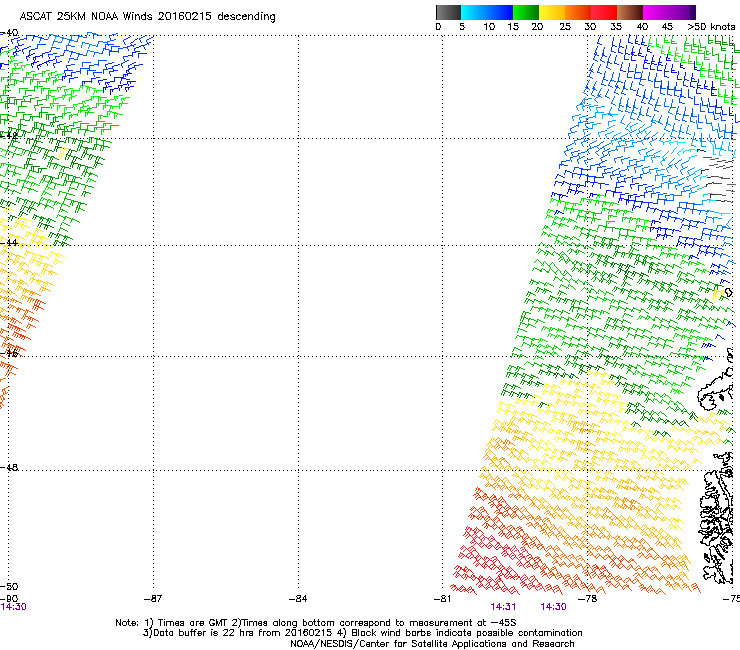Screen dimensions: 740x650
Task: Click the -81 longitude axis label
Action: [443, 599]
